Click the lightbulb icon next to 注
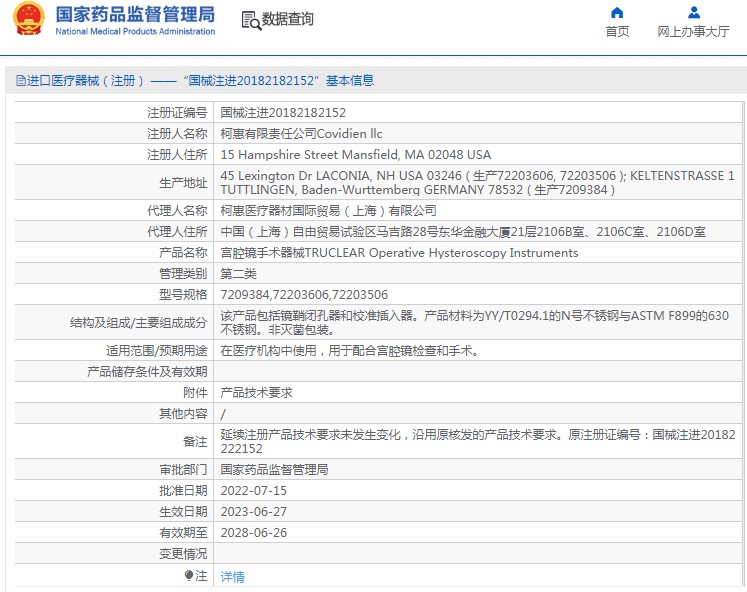 point(189,576)
